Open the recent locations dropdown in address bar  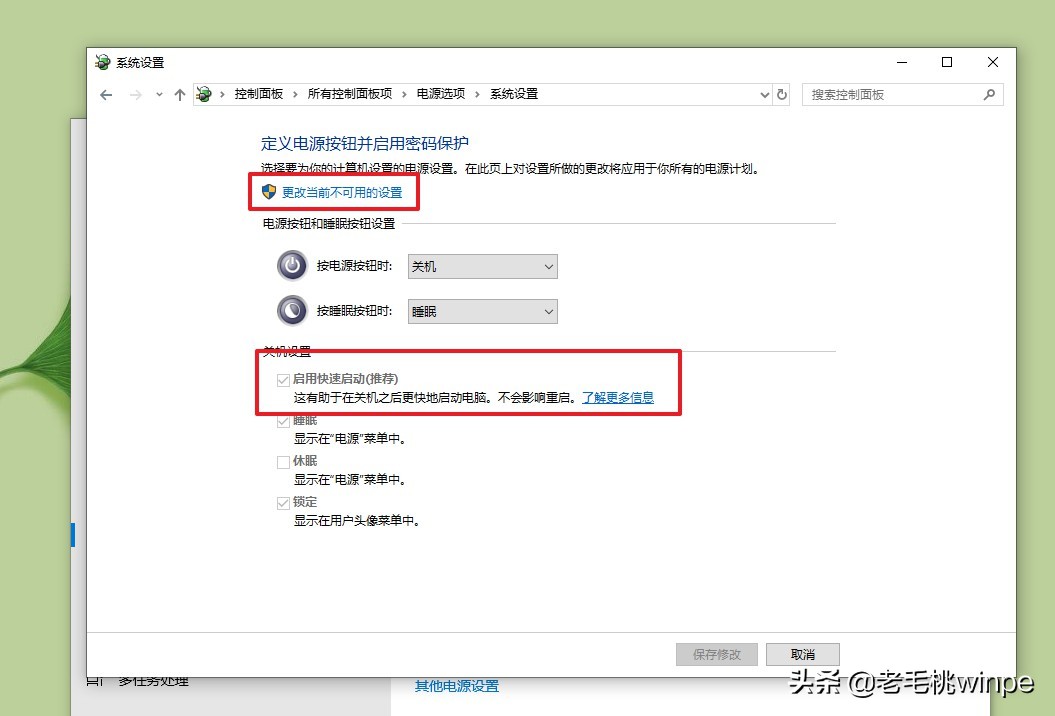tap(763, 93)
